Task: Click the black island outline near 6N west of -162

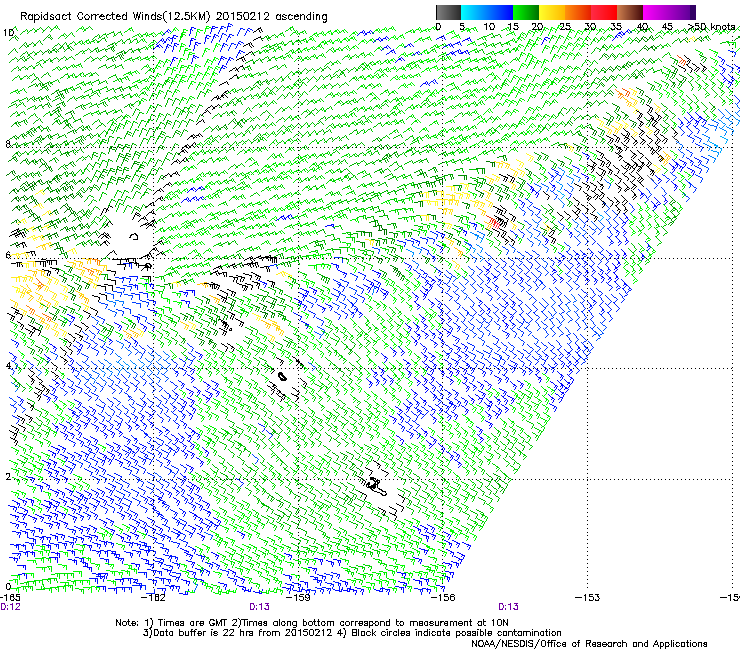Action: tap(134, 236)
